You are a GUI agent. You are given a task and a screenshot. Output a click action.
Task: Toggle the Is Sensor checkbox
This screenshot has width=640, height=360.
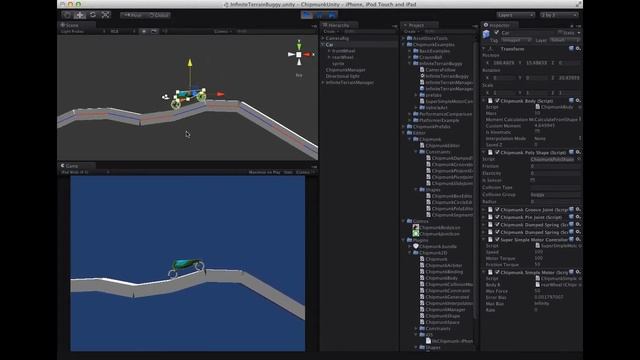[x=532, y=180]
